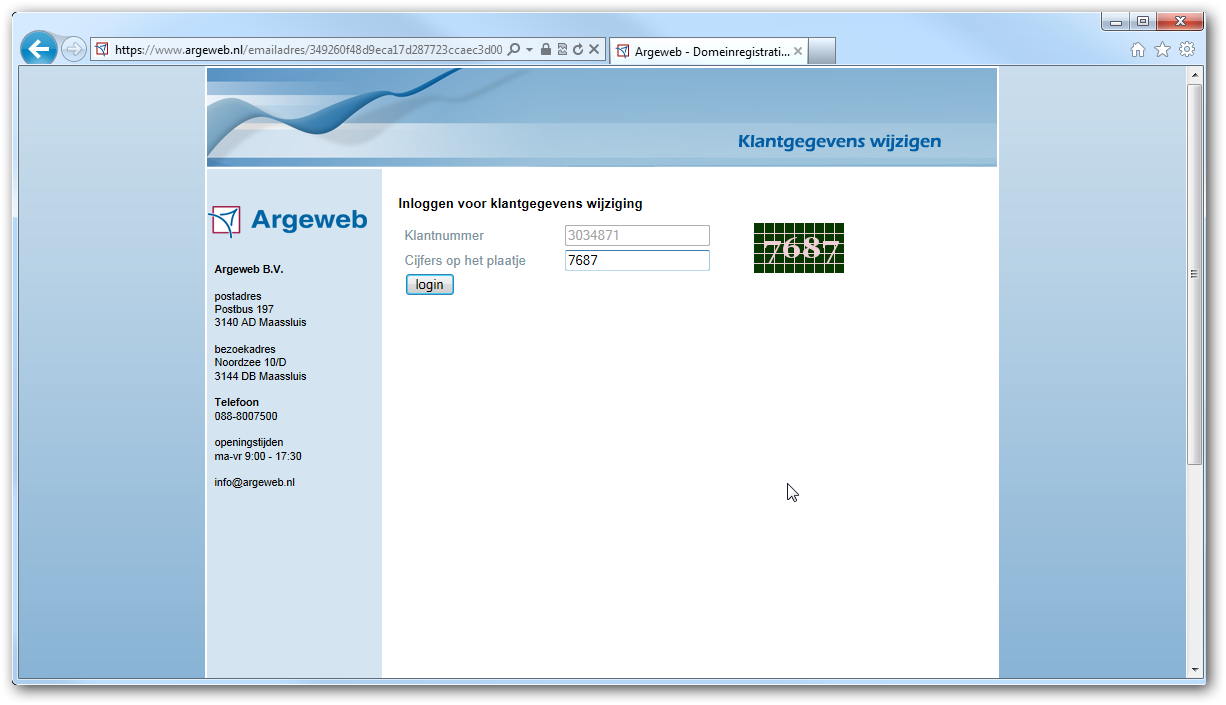Minimize the browser window

1116,21
